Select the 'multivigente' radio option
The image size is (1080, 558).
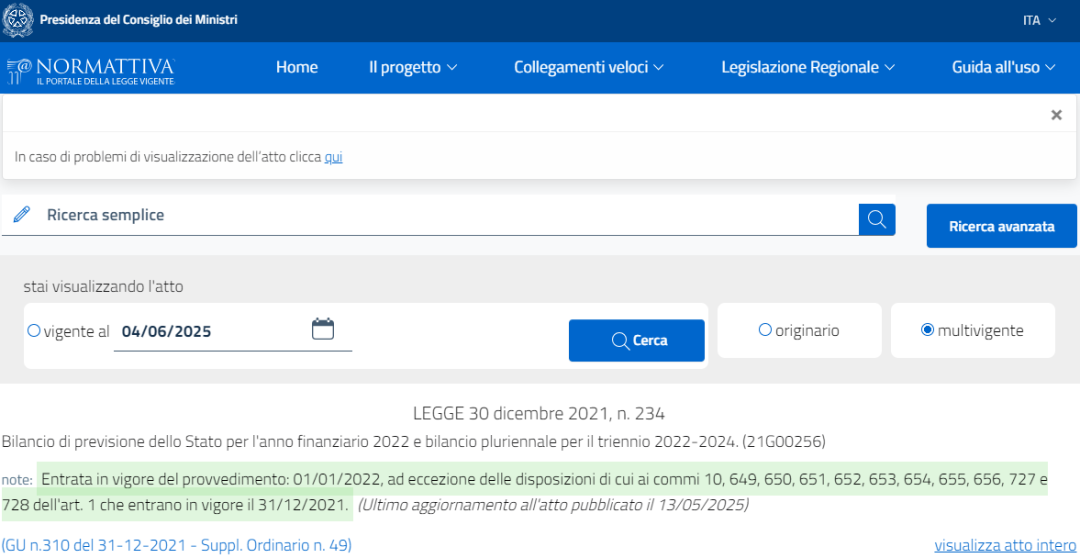[x=927, y=330]
